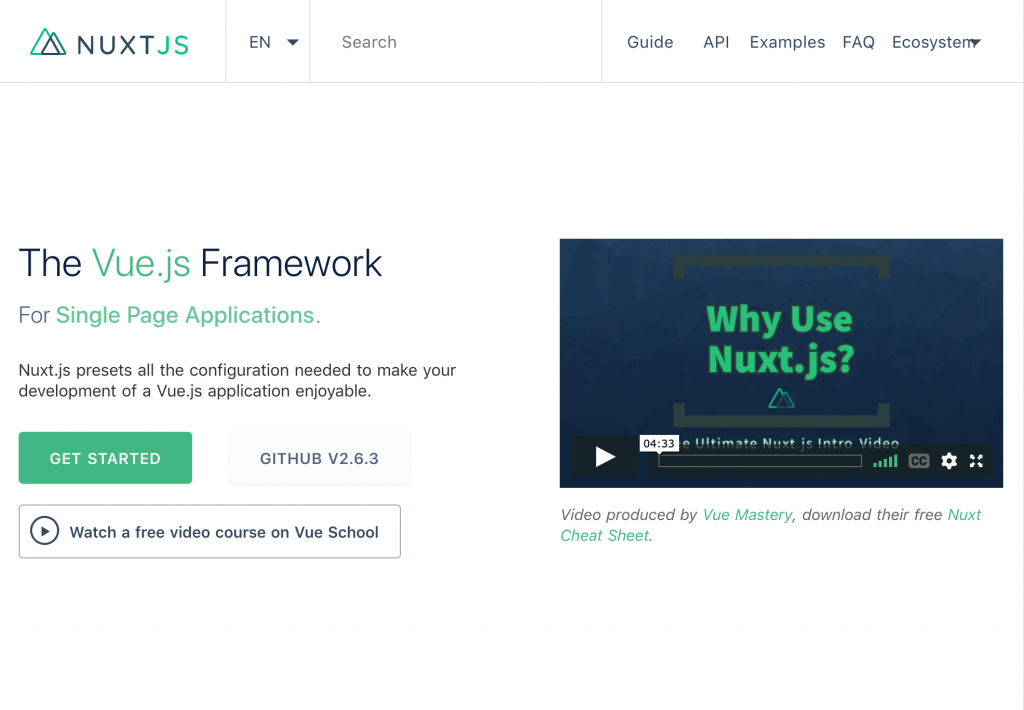The image size is (1024, 710).
Task: Go to the API section
Action: click(x=716, y=42)
